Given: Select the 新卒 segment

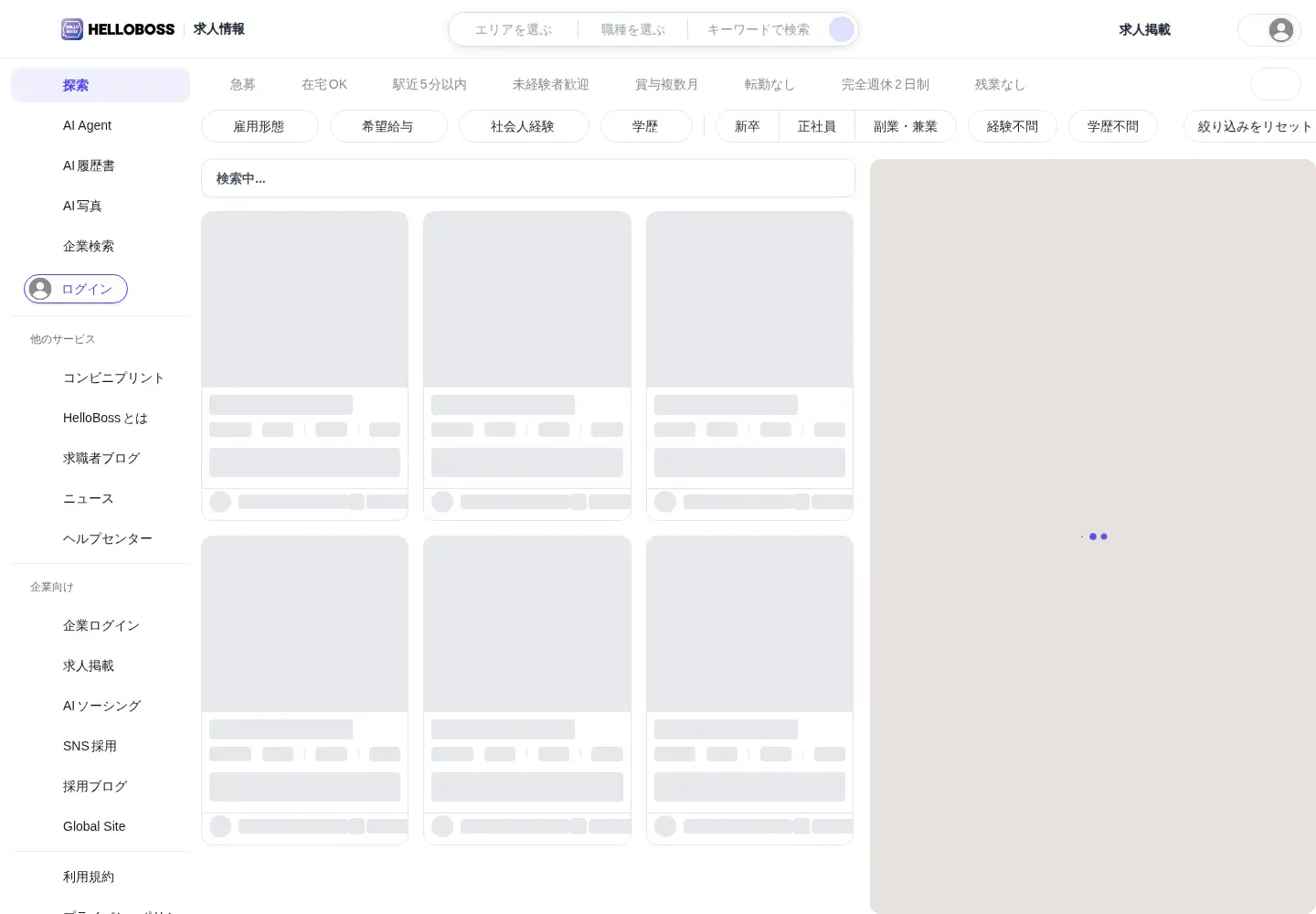Looking at the screenshot, I should click(x=748, y=126).
